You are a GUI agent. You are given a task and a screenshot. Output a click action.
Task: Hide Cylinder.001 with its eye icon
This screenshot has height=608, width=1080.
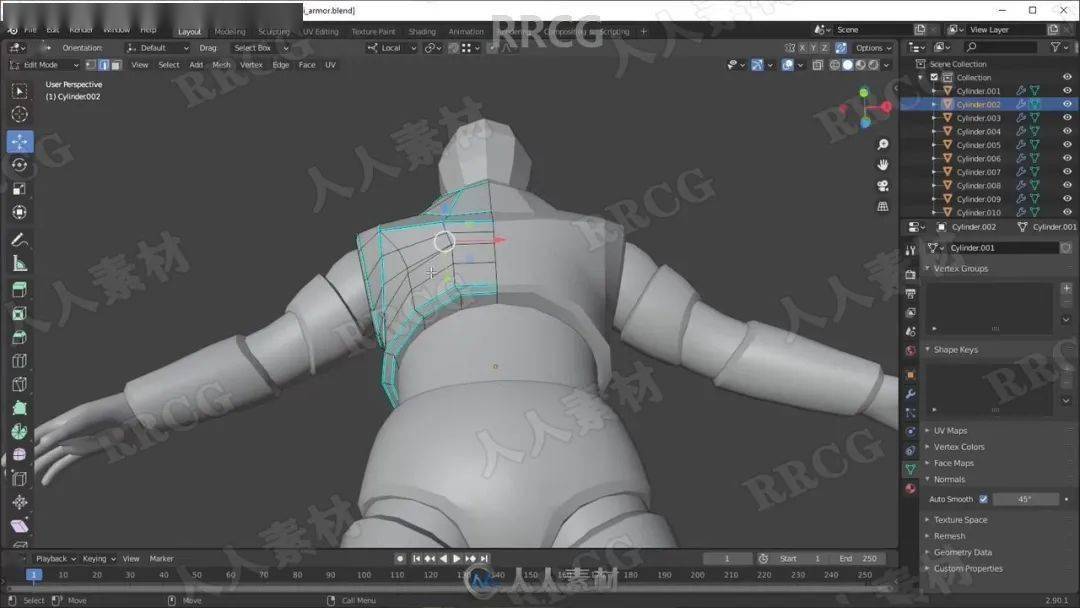pos(1067,91)
